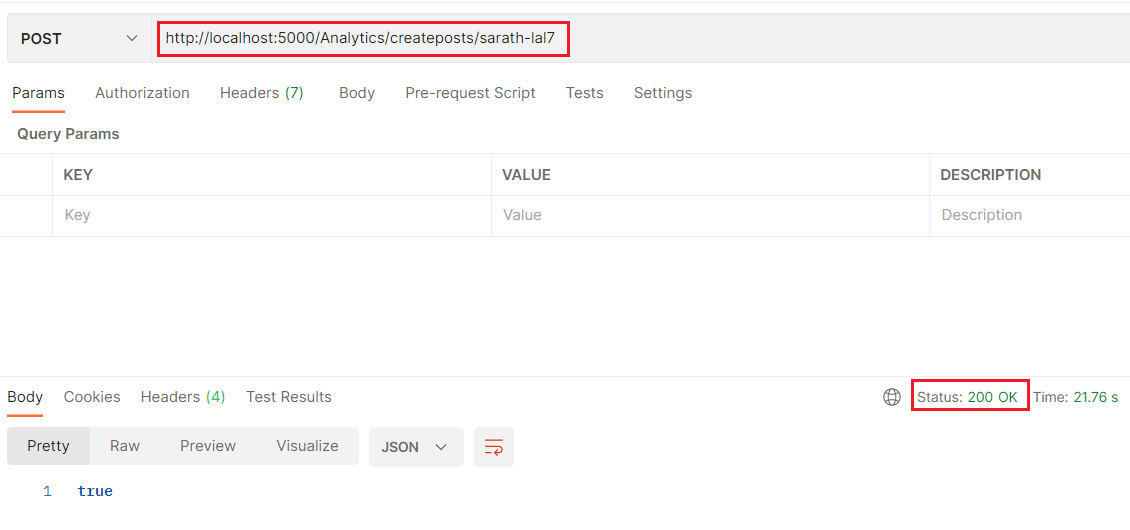Open the Pre-request Script tab
The width and height of the screenshot is (1130, 530).
click(x=470, y=93)
